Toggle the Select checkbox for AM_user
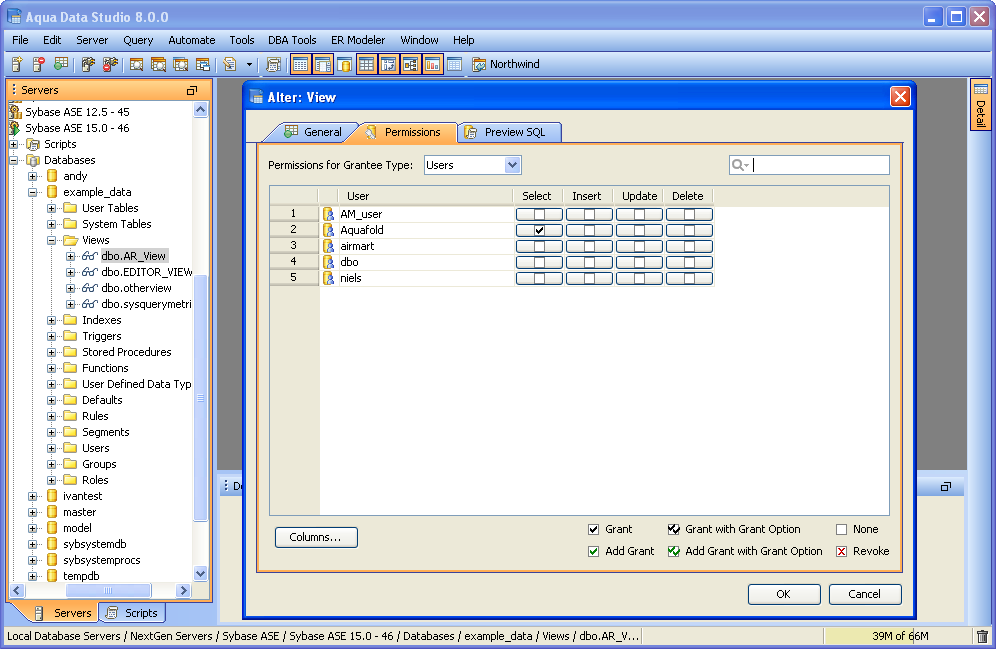 539,214
